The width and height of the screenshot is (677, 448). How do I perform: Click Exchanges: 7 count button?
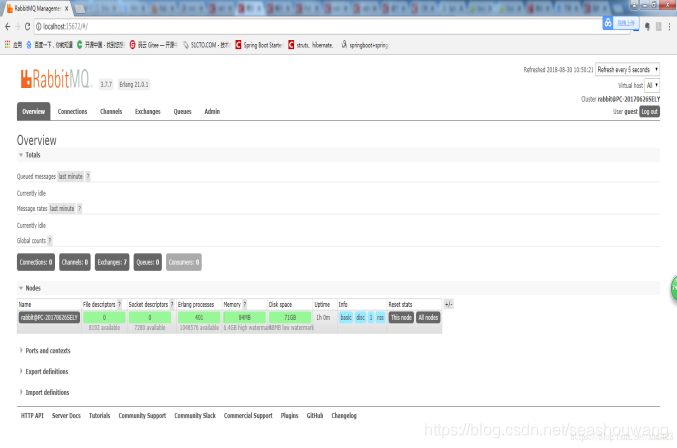coord(112,262)
